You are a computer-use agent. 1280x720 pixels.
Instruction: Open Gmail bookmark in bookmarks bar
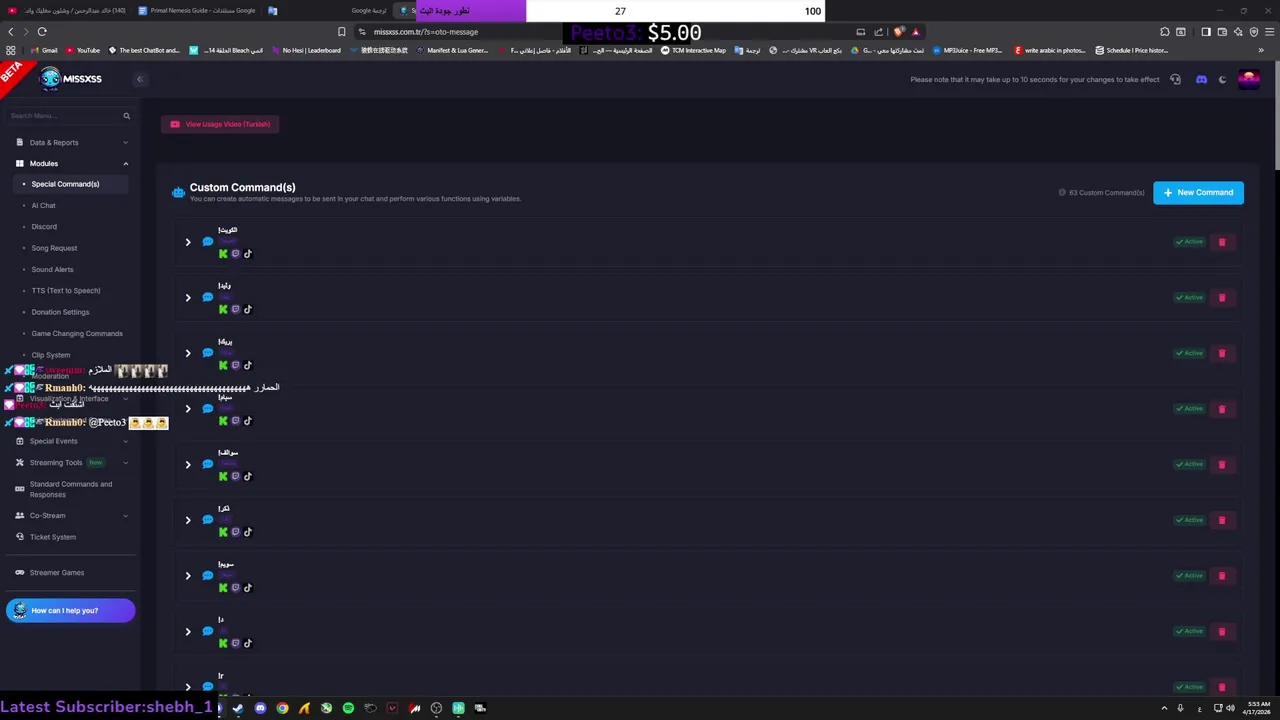44,50
